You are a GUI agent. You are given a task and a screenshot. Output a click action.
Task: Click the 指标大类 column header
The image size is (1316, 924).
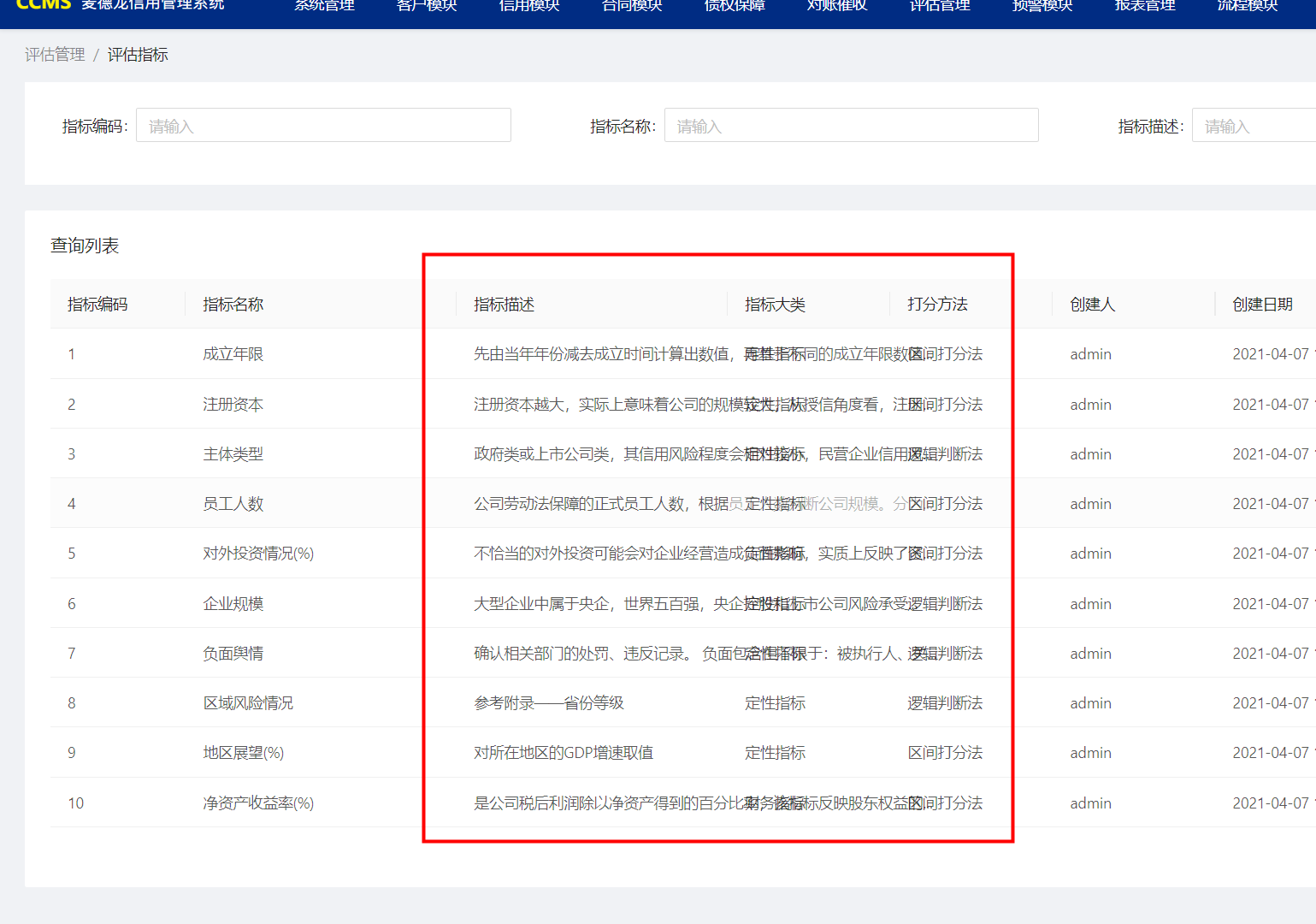coord(775,304)
